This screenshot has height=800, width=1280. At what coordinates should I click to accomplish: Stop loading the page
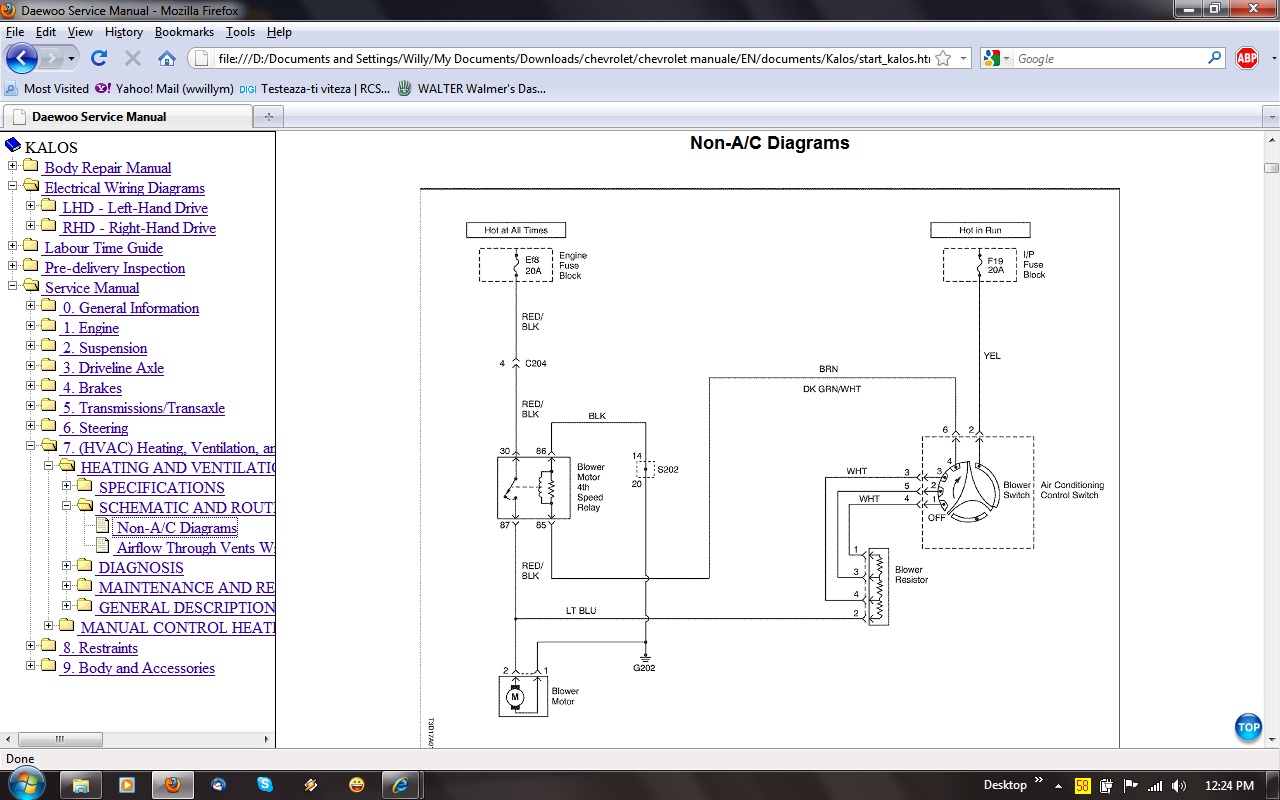click(x=132, y=58)
